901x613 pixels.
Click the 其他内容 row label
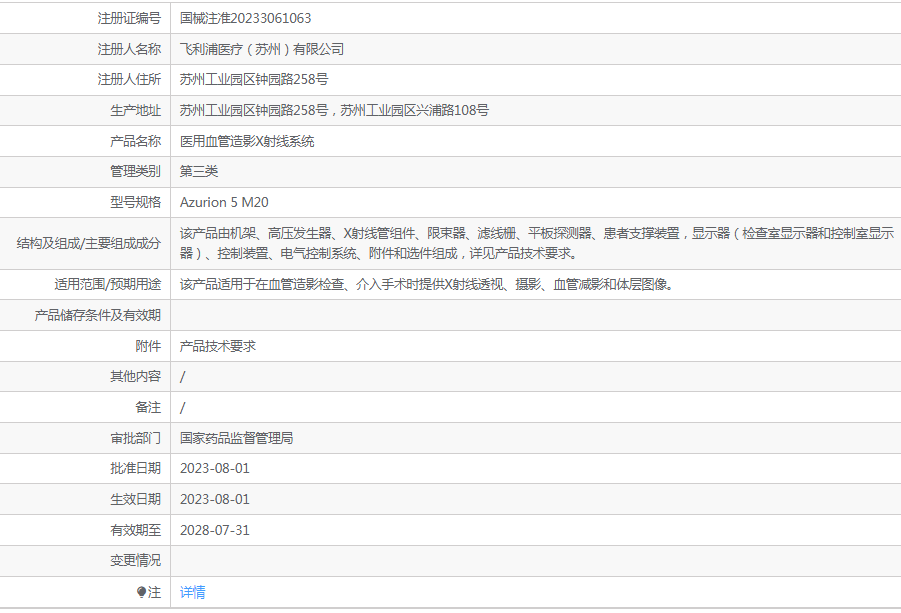[x=136, y=376]
